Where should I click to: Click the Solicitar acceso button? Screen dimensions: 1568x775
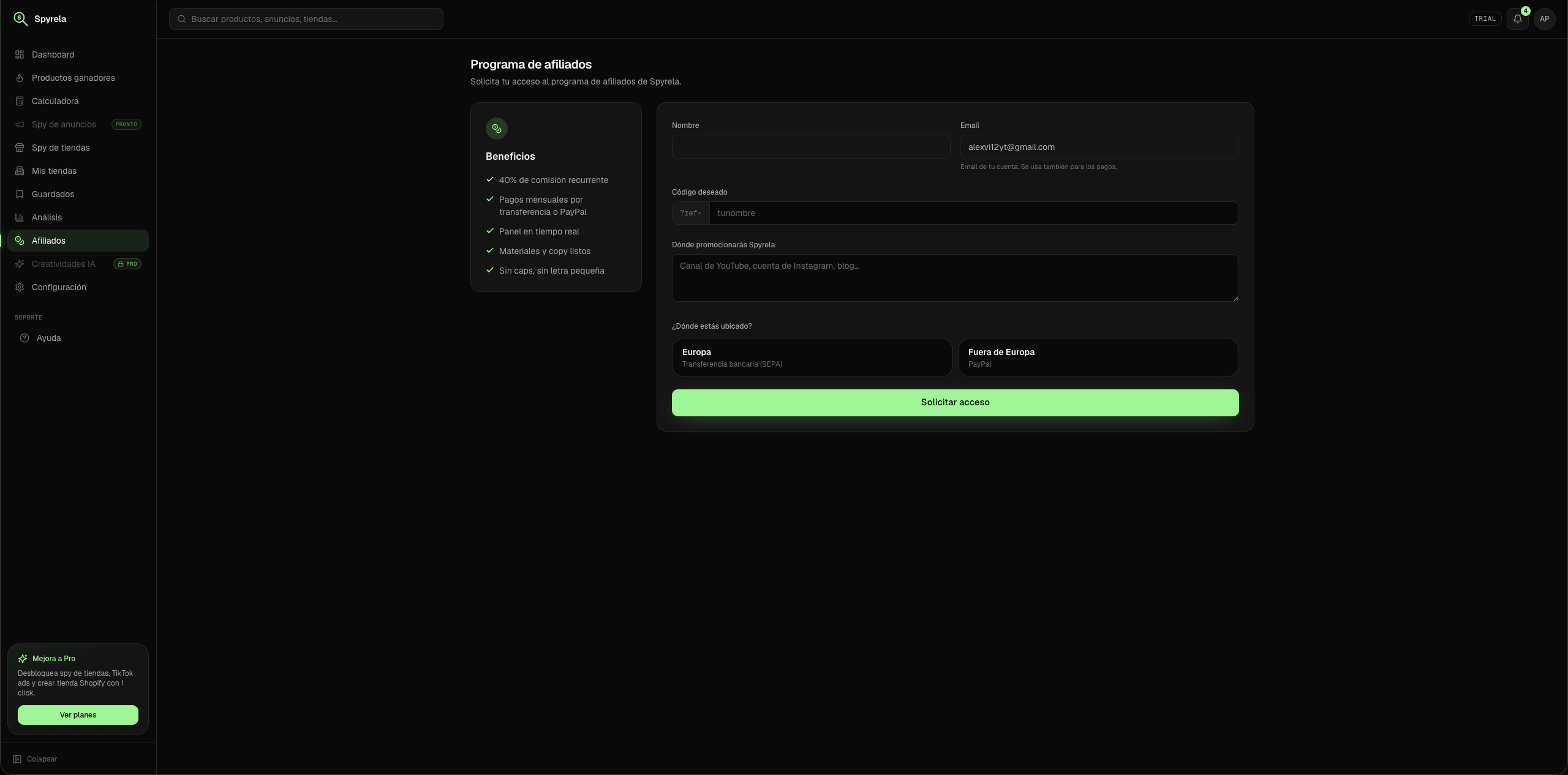click(x=955, y=403)
